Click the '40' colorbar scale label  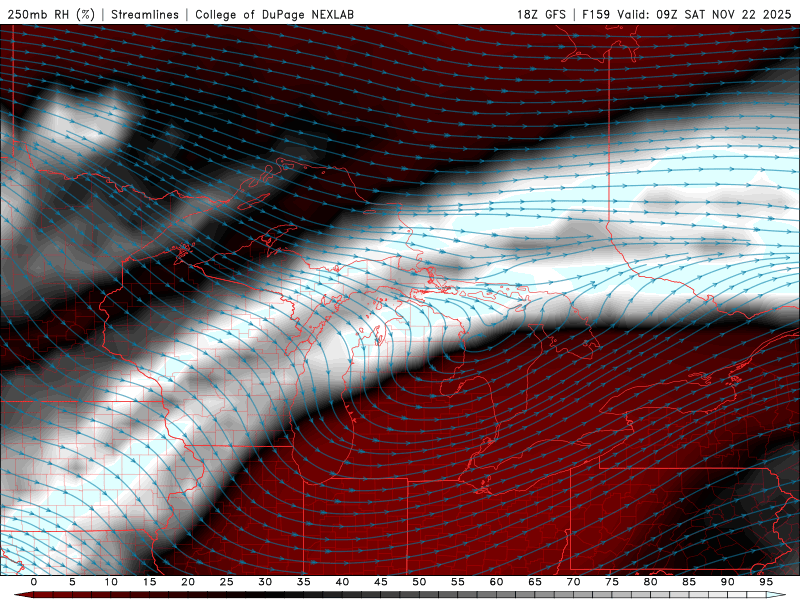(x=342, y=582)
